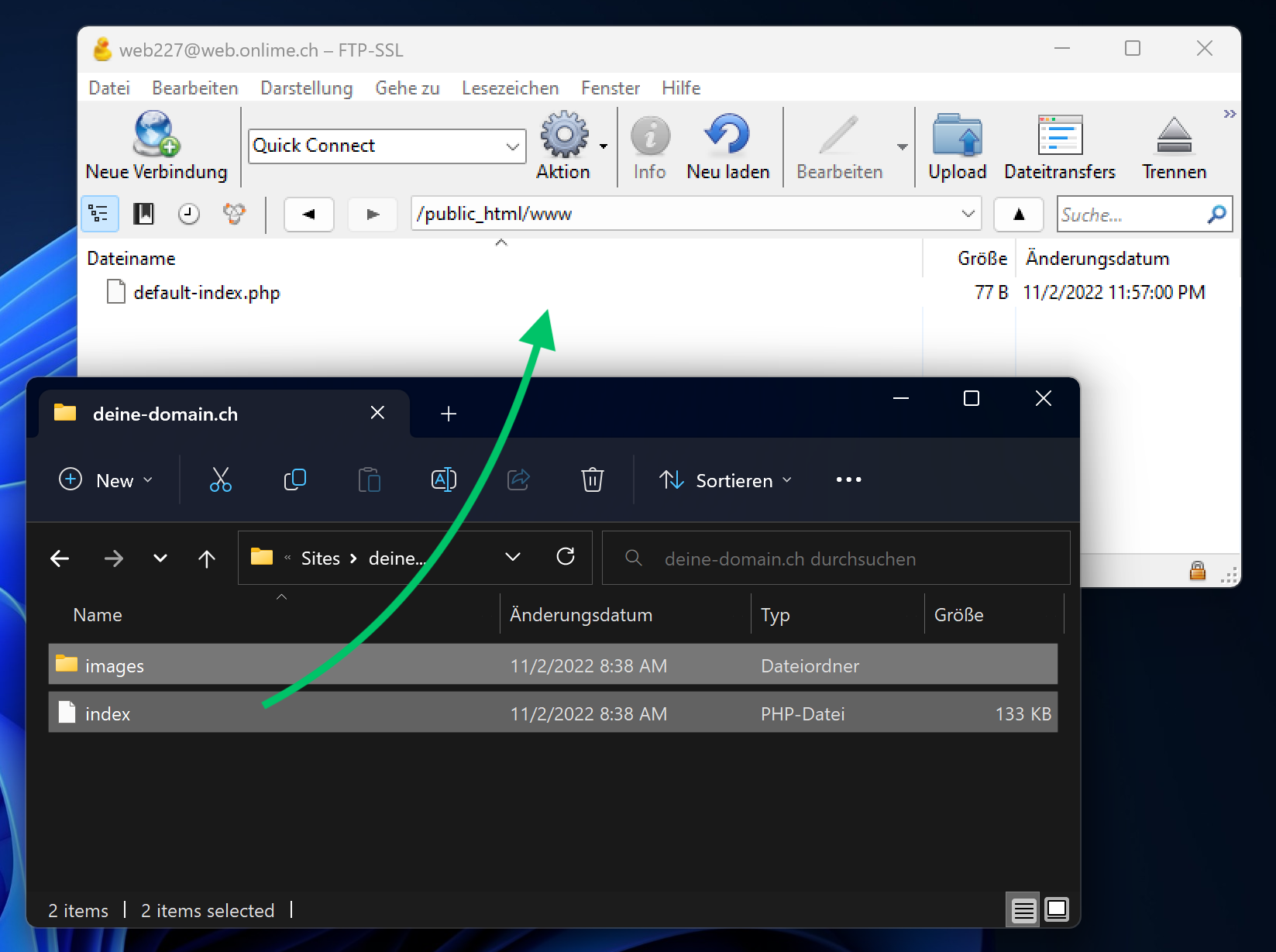Sort Cyberduck list by Änderungsdatum
The height and width of the screenshot is (952, 1276).
coord(1097,258)
